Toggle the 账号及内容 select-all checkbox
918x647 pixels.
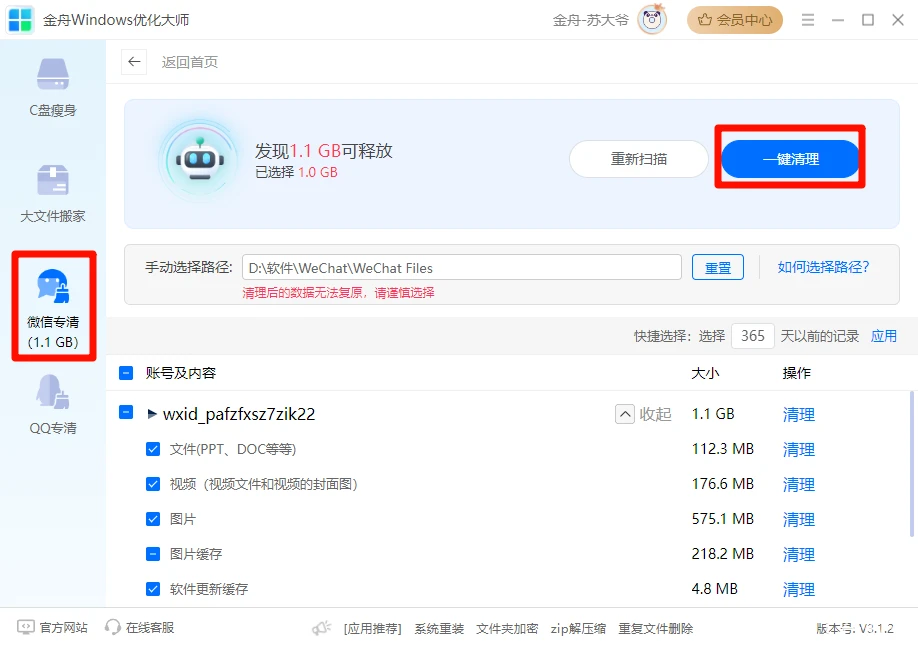tap(126, 373)
